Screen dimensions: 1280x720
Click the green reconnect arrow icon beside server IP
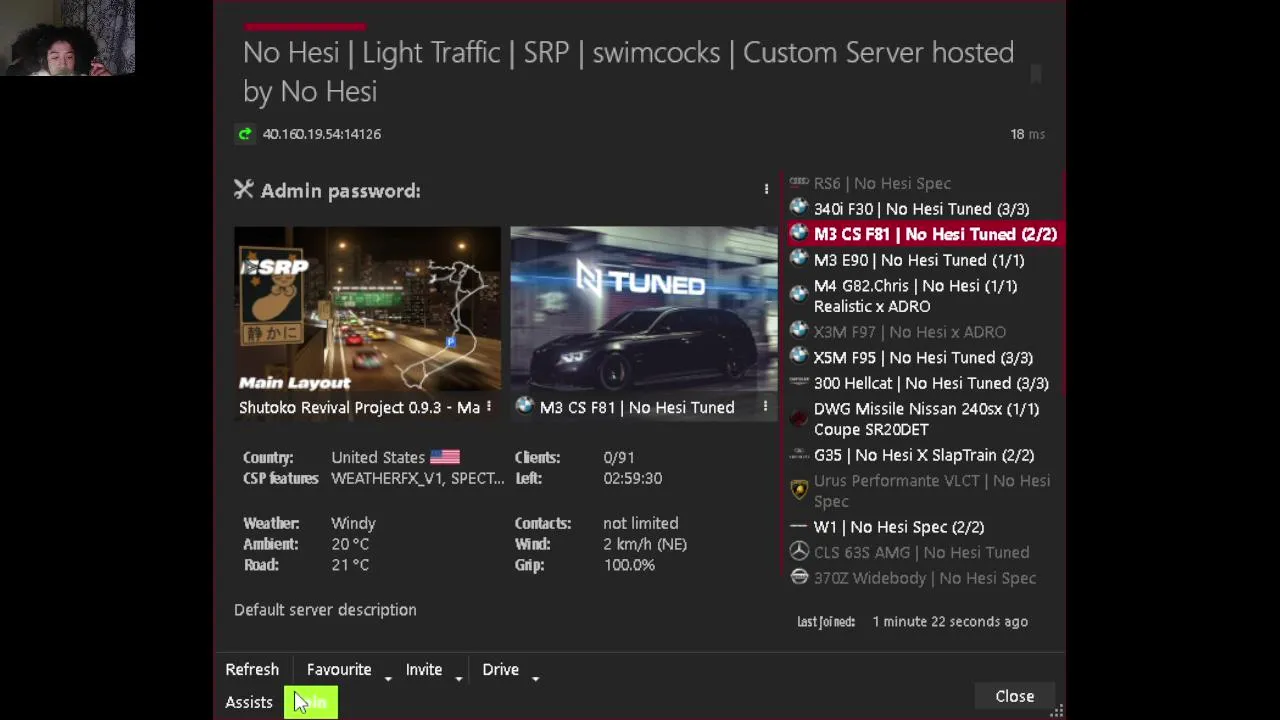(x=245, y=133)
